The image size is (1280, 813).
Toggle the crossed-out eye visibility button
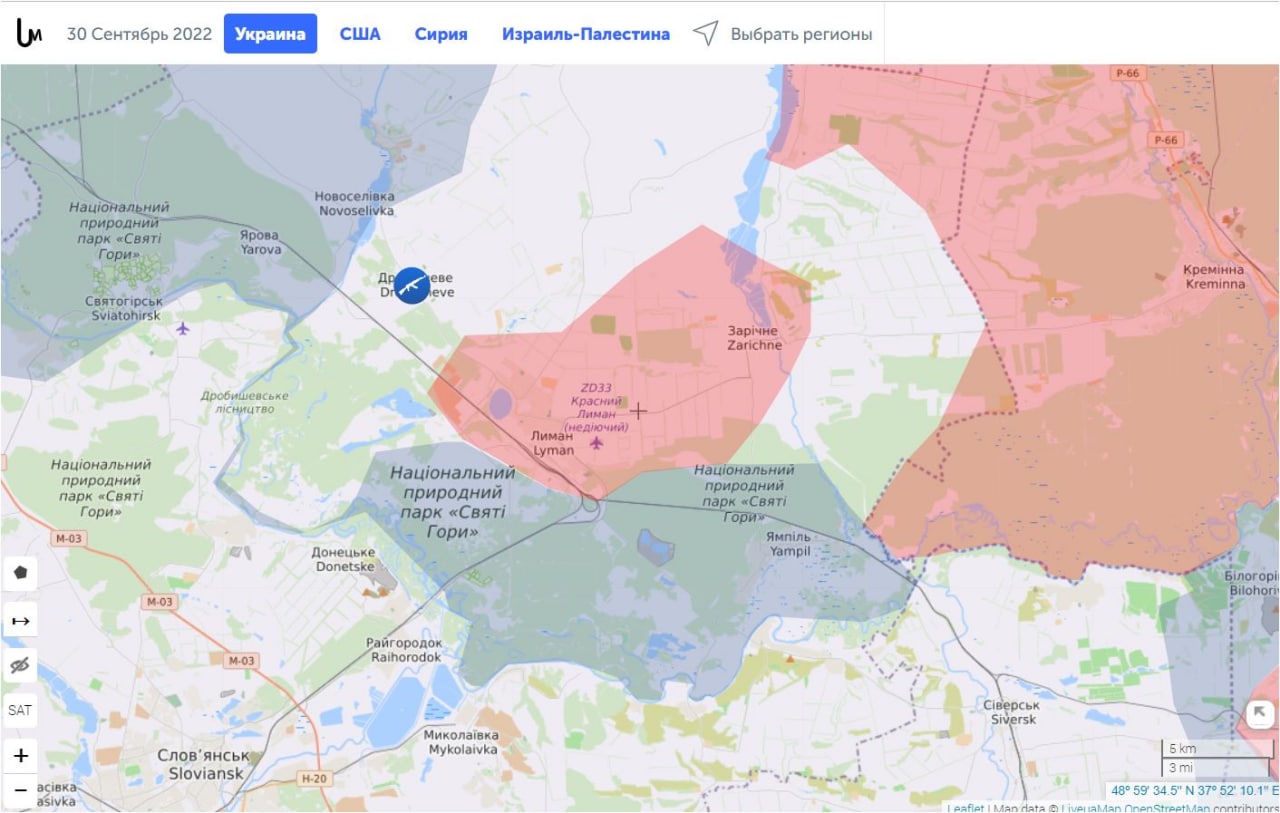tap(21, 666)
